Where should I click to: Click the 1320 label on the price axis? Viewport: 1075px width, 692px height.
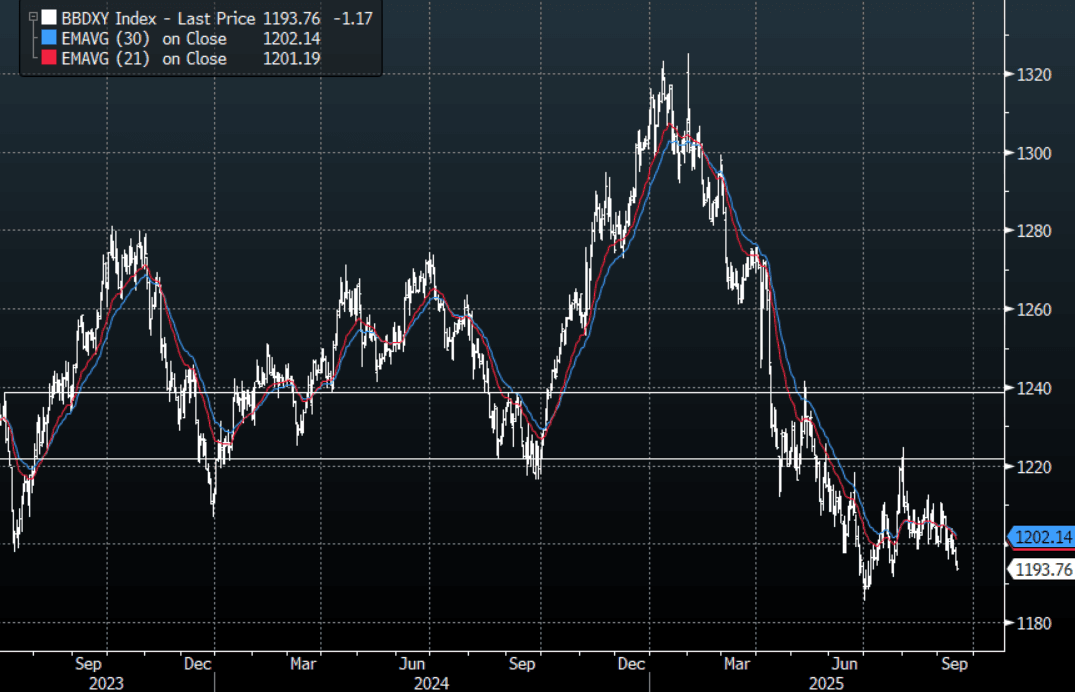(1034, 75)
